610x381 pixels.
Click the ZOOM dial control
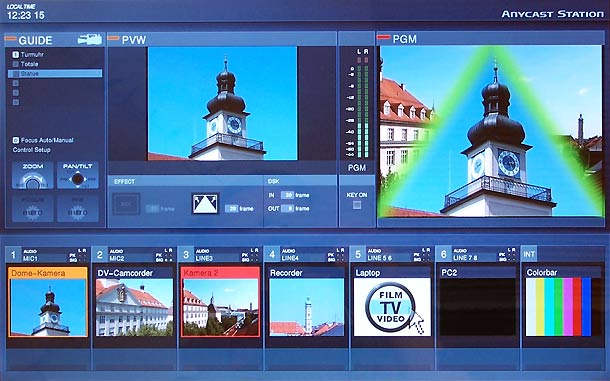[x=33, y=176]
